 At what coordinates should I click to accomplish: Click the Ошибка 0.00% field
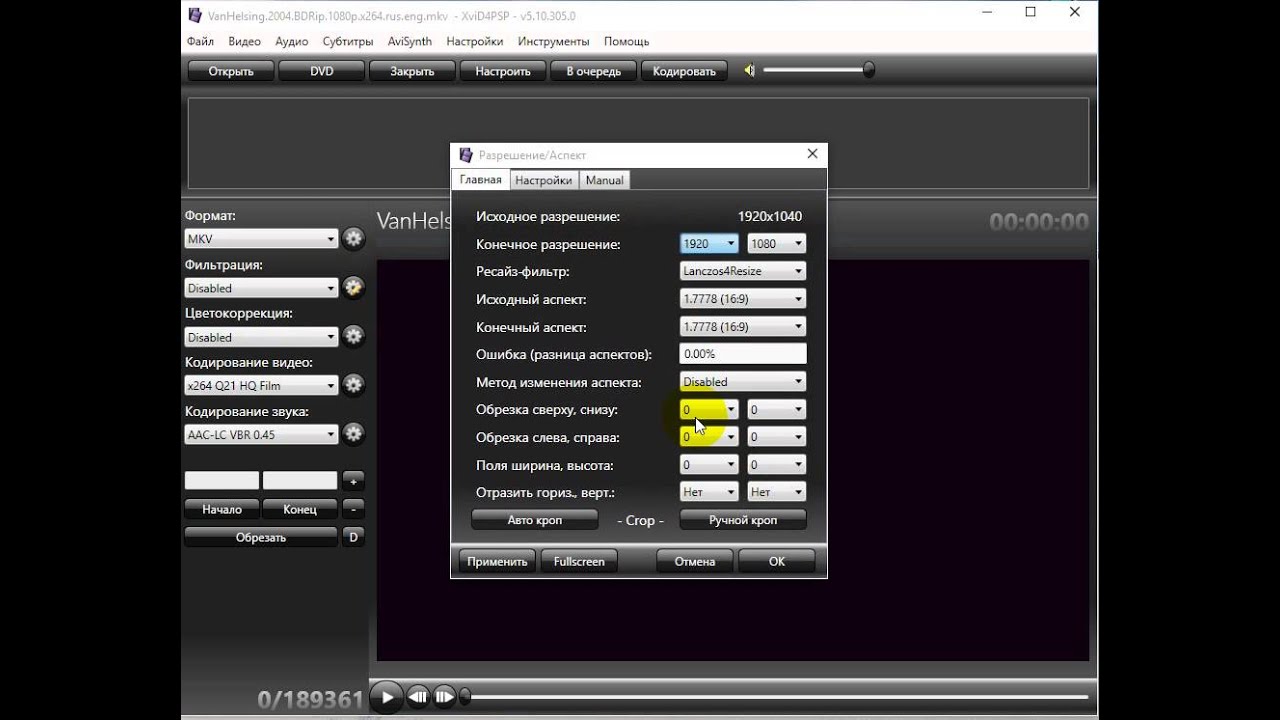(x=743, y=354)
